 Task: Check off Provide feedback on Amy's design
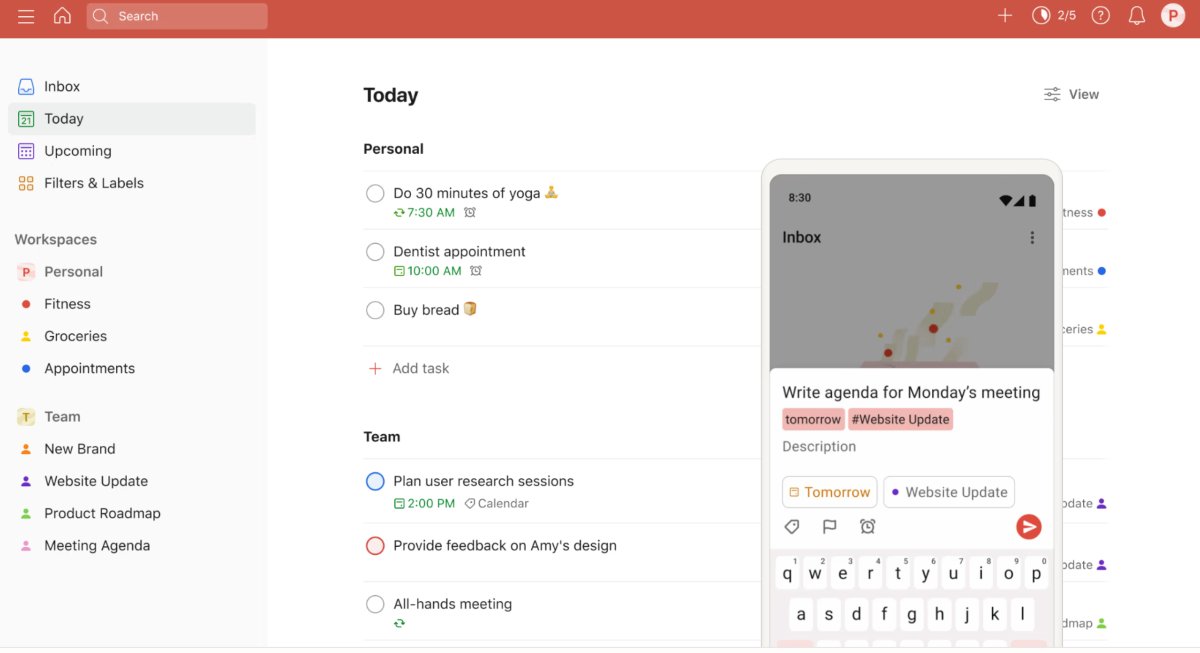[375, 545]
